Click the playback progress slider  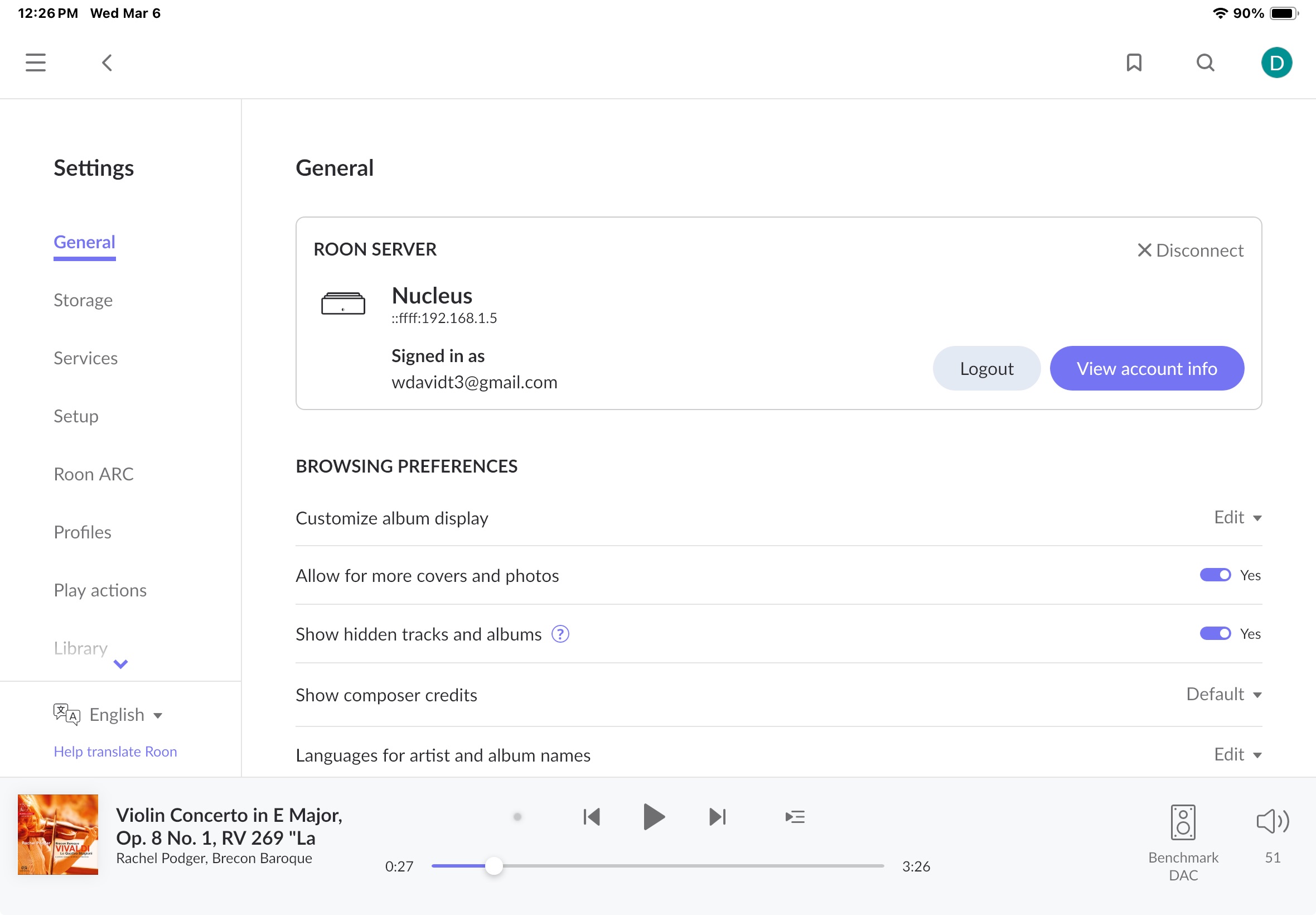(x=657, y=866)
